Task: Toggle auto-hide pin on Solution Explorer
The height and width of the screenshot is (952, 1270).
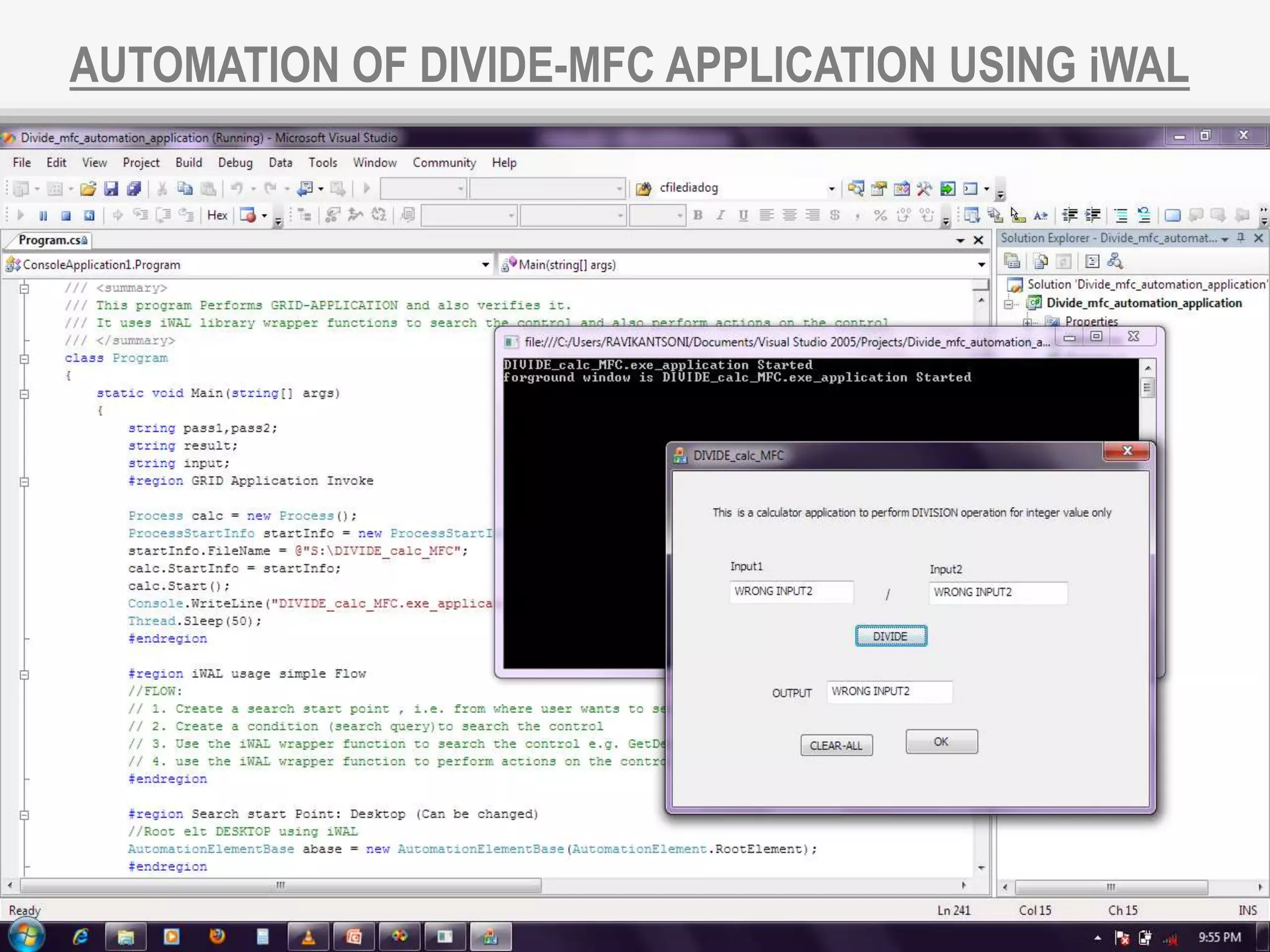Action: (1241, 238)
